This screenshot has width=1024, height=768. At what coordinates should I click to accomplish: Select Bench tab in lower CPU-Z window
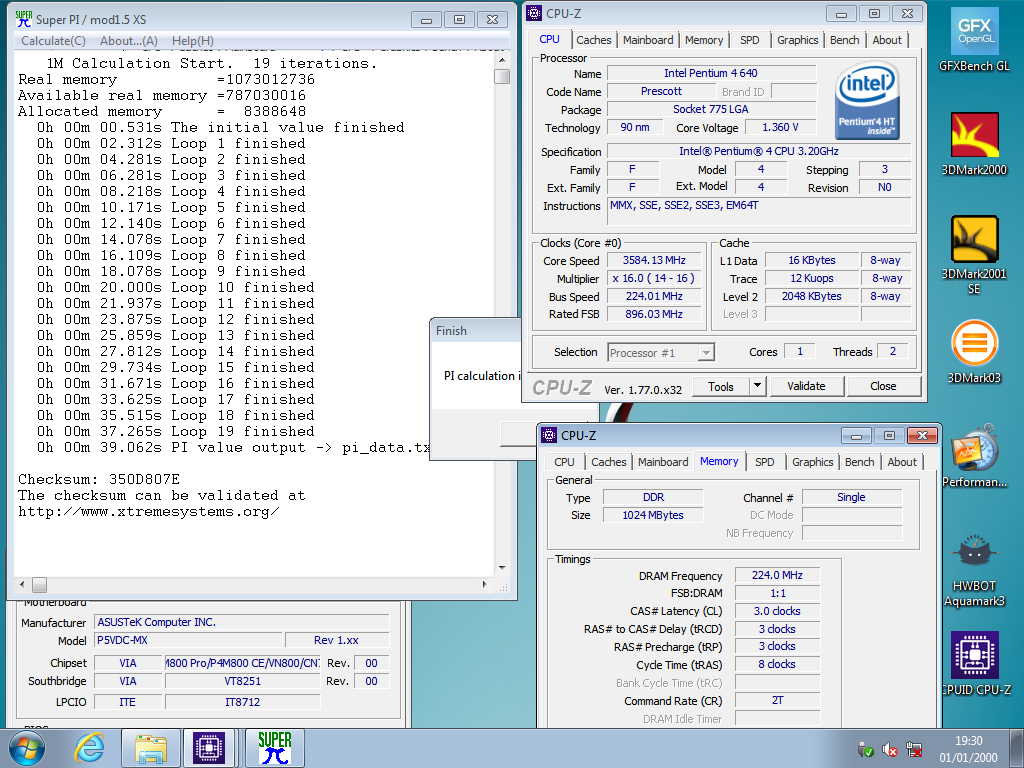(x=859, y=462)
